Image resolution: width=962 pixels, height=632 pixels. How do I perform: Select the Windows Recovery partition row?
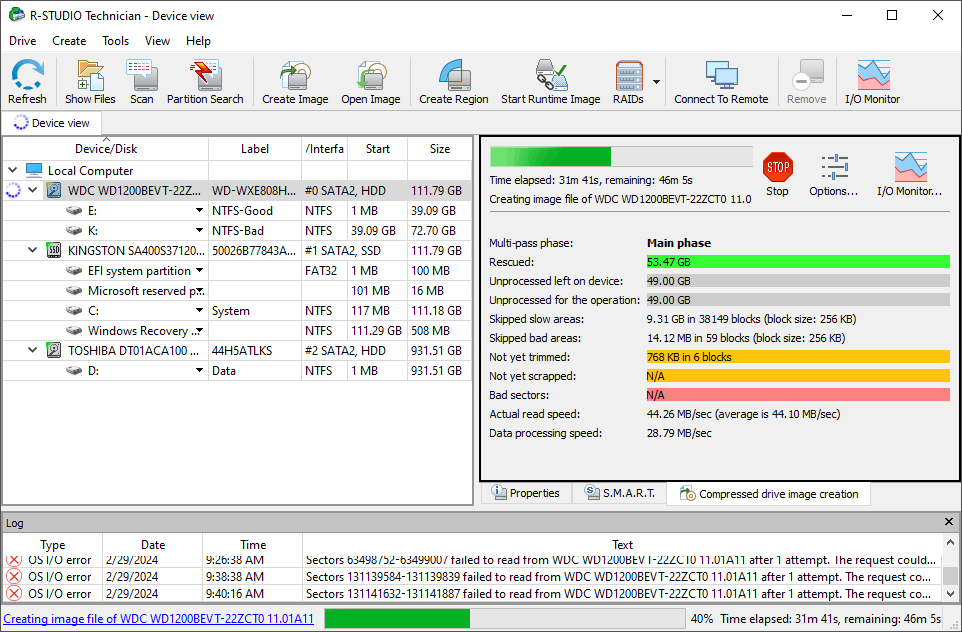tap(237, 331)
